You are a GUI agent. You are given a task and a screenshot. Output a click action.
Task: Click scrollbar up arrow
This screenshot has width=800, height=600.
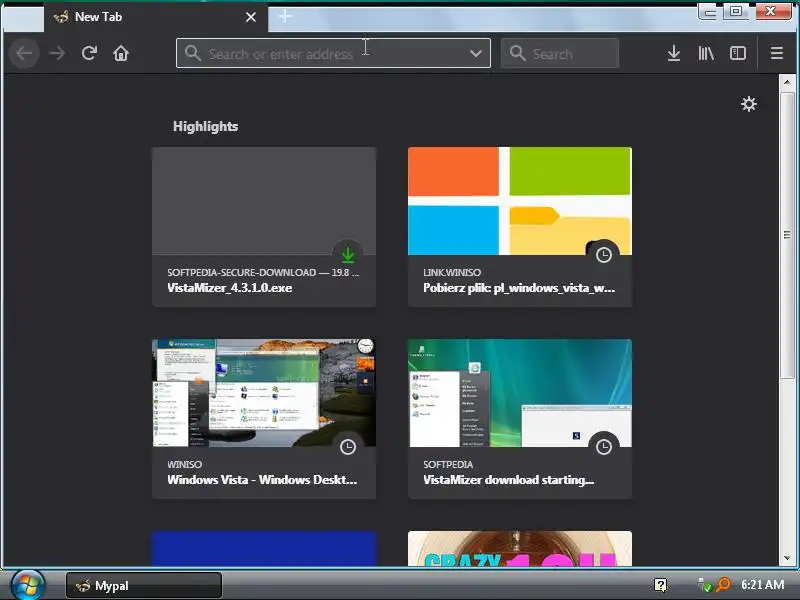point(786,82)
